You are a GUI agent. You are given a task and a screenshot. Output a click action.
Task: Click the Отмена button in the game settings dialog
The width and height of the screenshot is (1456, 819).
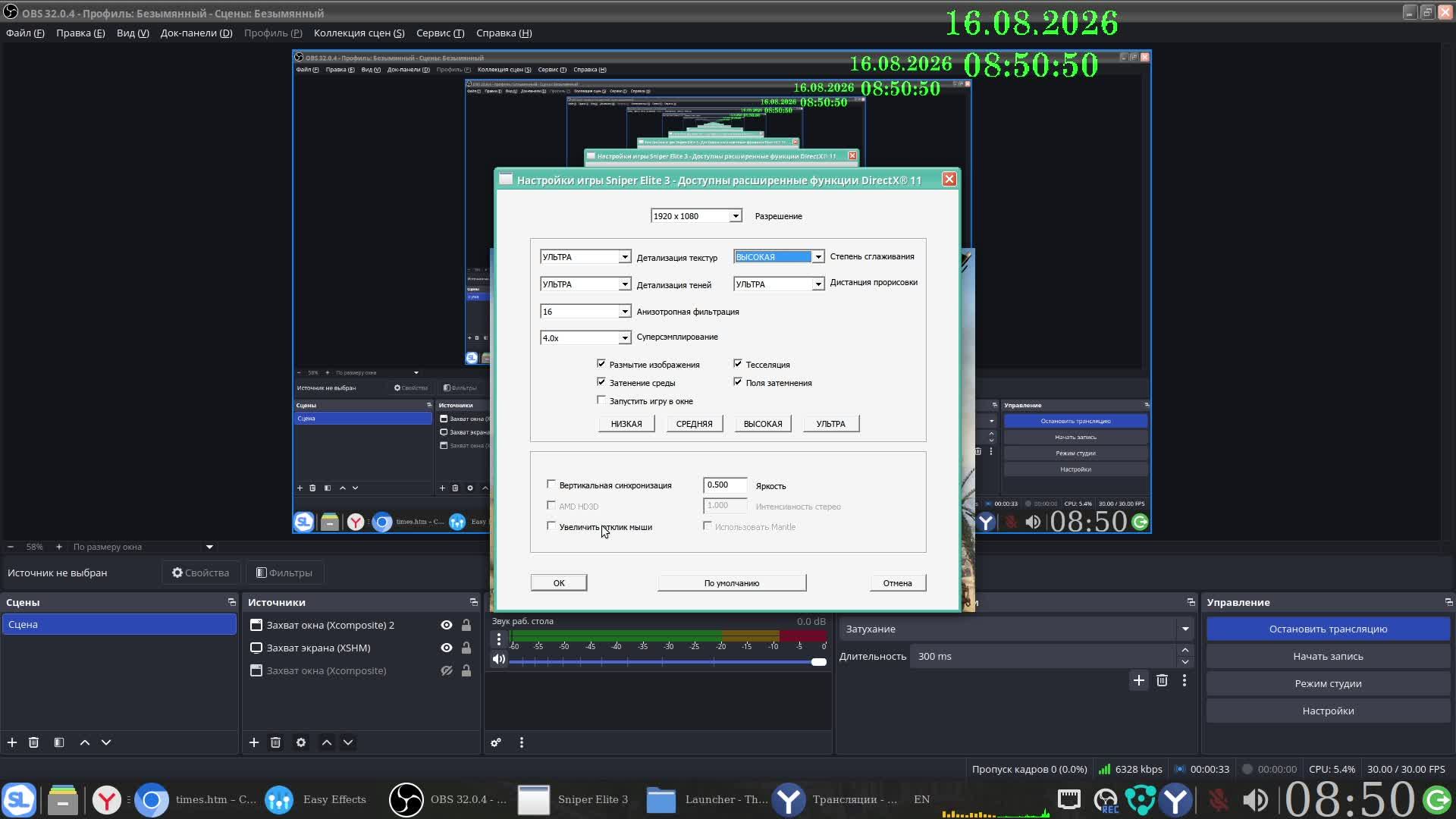[x=898, y=583]
